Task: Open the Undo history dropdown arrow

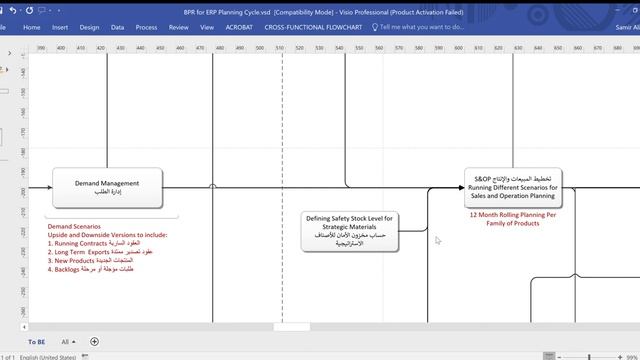Action: click(x=20, y=11)
